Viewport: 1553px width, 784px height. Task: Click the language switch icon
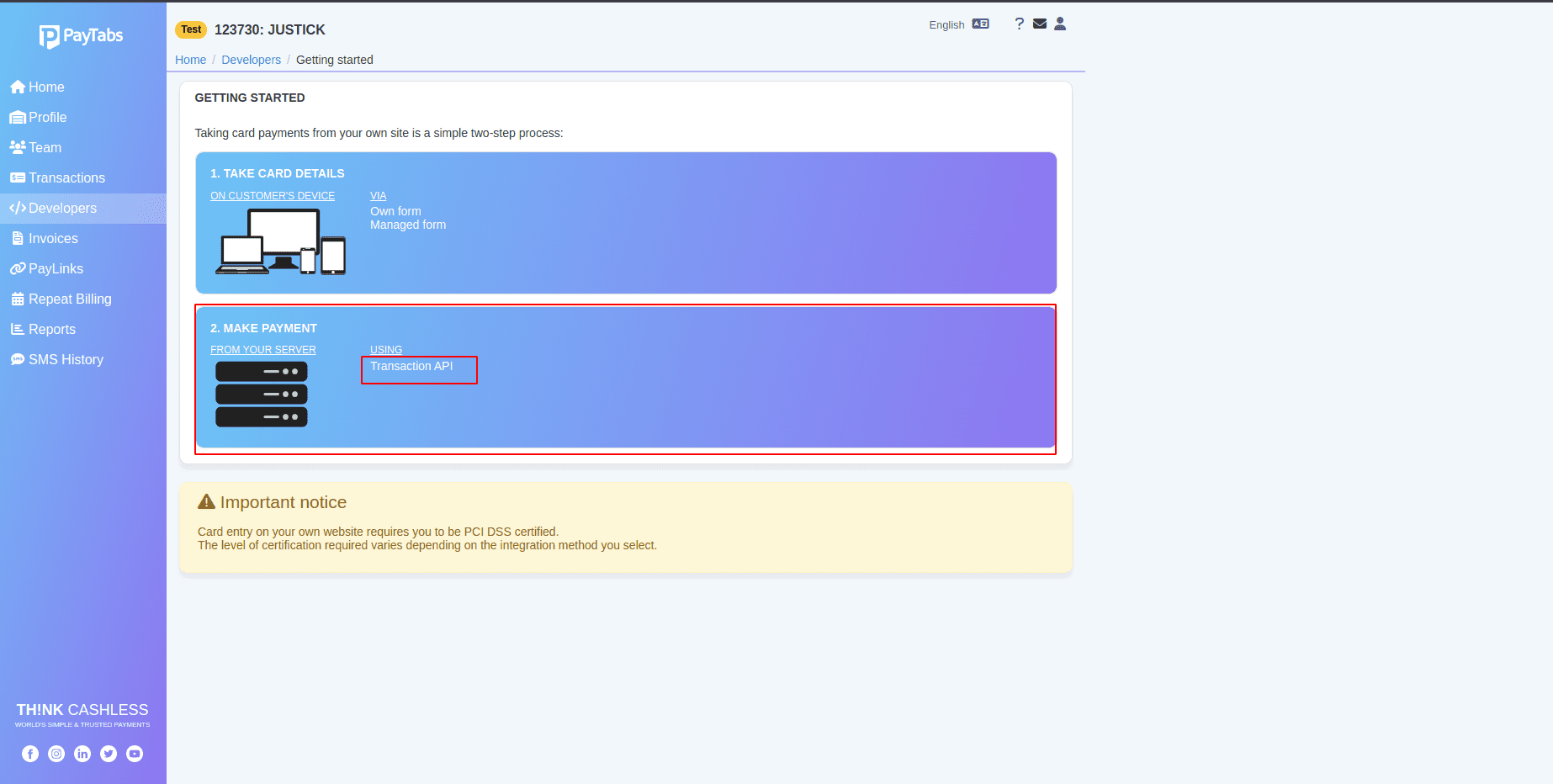pyautogui.click(x=981, y=24)
